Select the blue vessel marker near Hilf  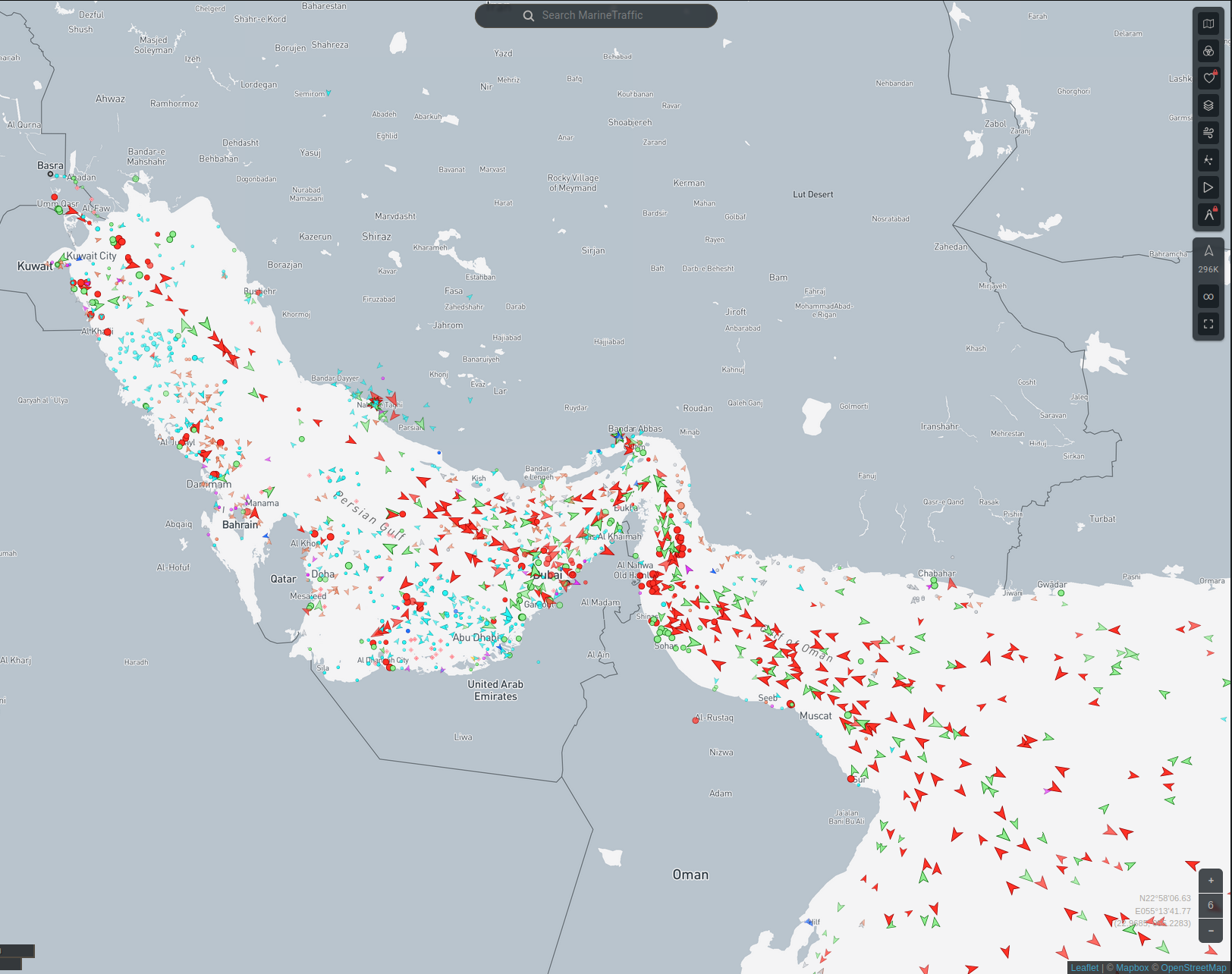[x=809, y=922]
